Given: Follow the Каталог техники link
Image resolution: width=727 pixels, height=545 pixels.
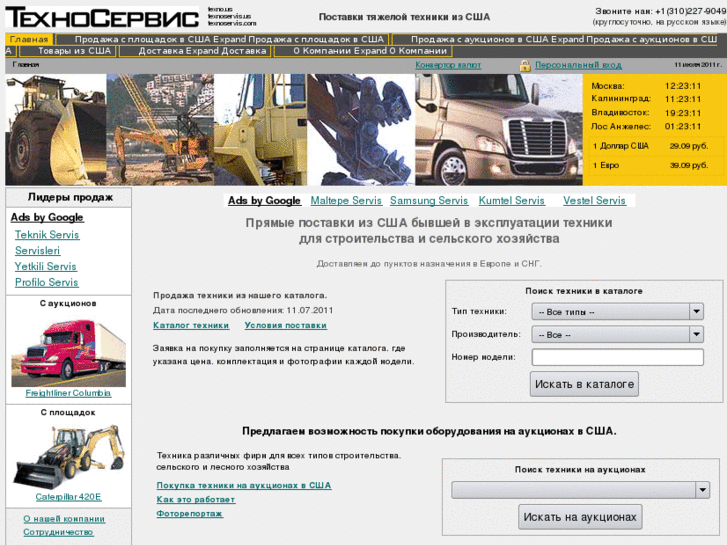Looking at the screenshot, I should 191,325.
